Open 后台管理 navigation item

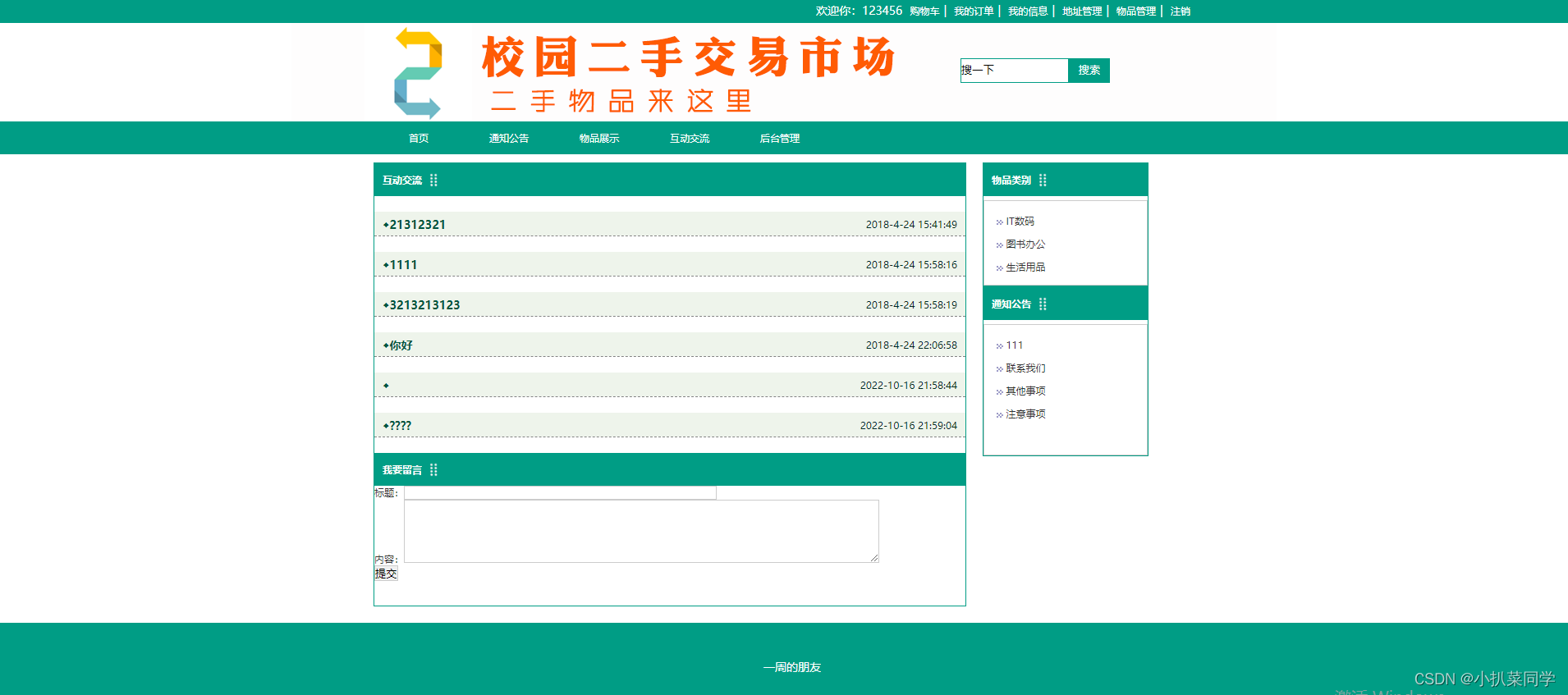[x=780, y=139]
